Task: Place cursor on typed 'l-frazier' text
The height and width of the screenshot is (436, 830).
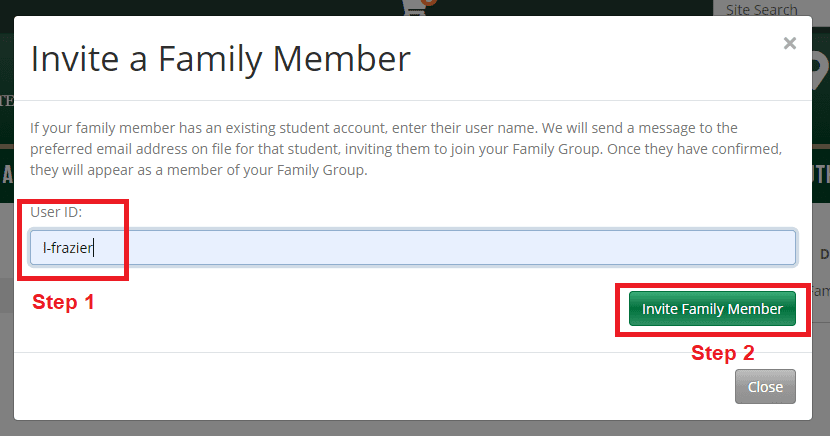Action: pyautogui.click(x=68, y=248)
